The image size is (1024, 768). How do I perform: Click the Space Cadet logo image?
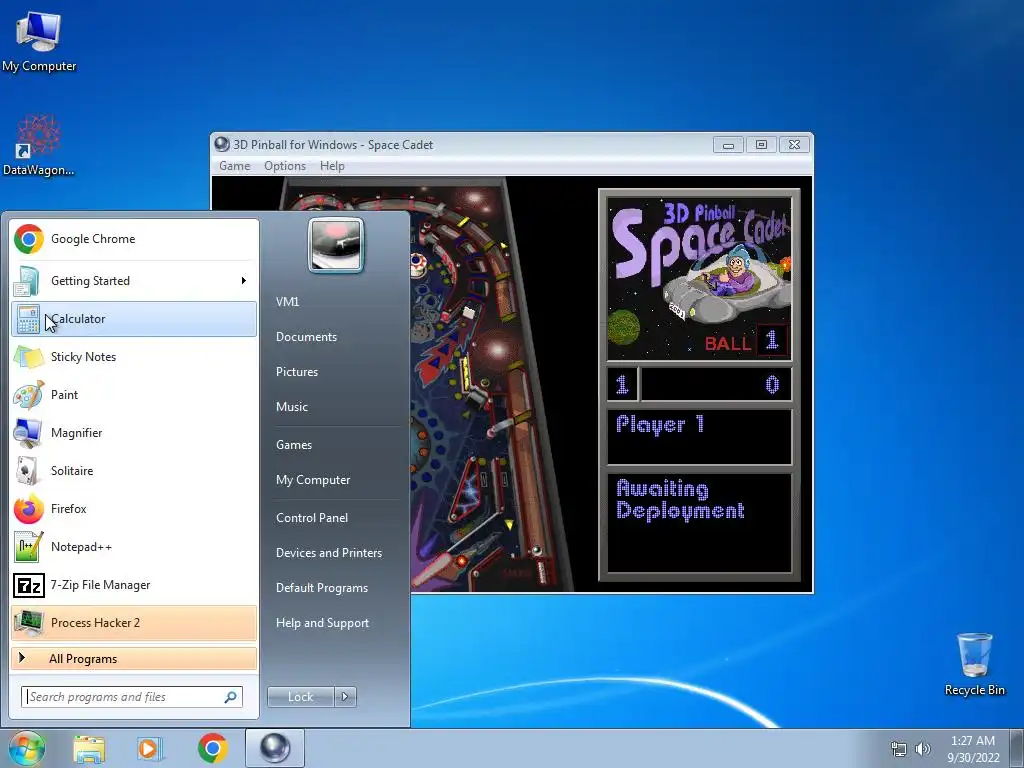click(699, 278)
